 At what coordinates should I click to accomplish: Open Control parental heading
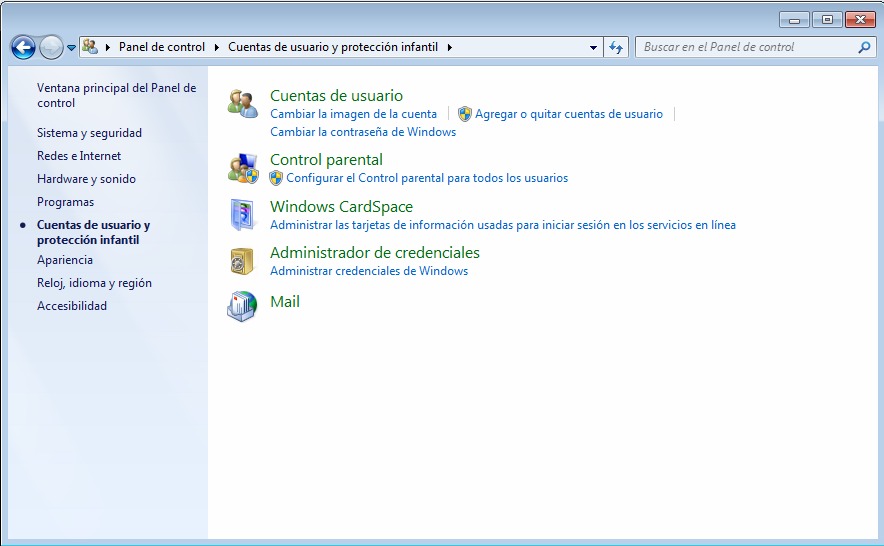(x=326, y=160)
